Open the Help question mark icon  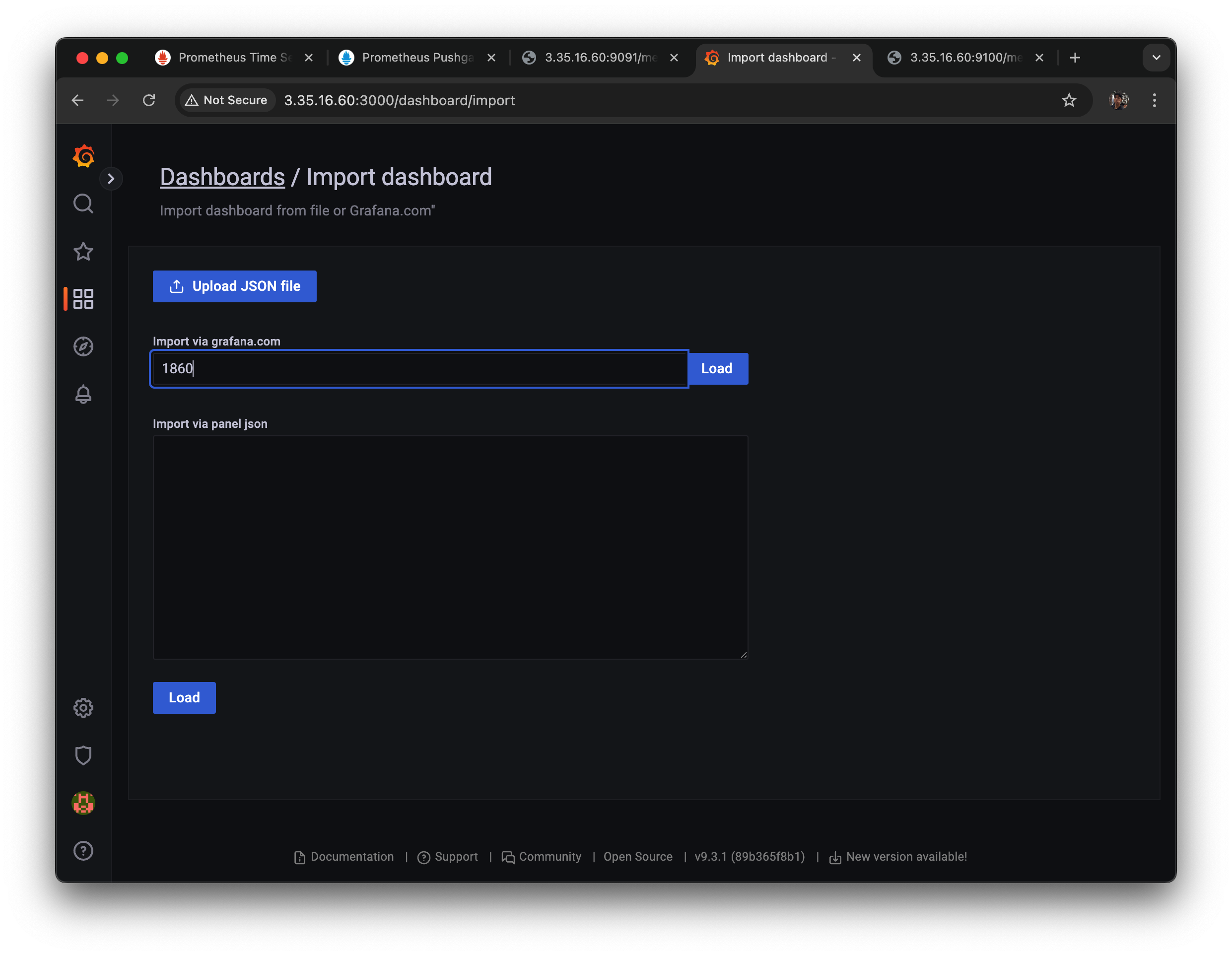point(83,851)
